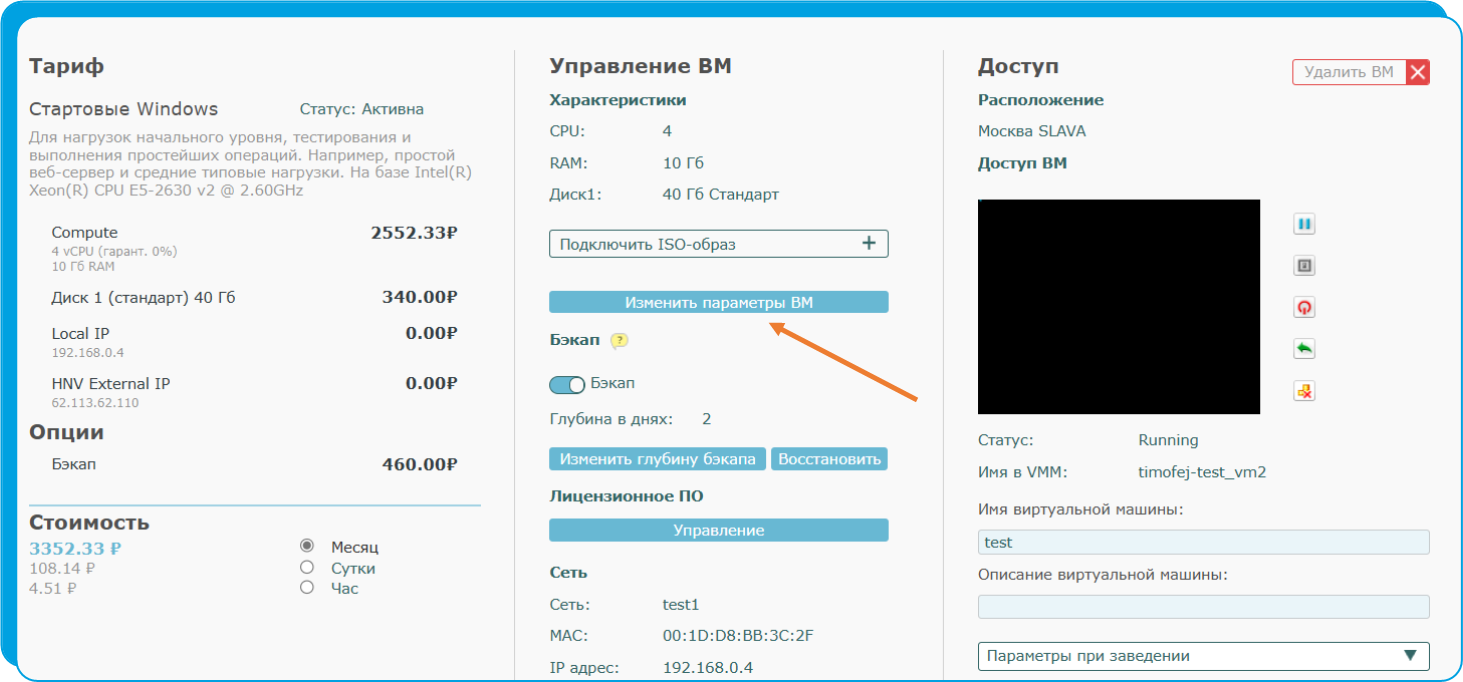This screenshot has height=682, width=1463.
Task: Click the red X next to Удалить ВМ
Action: click(x=1418, y=72)
